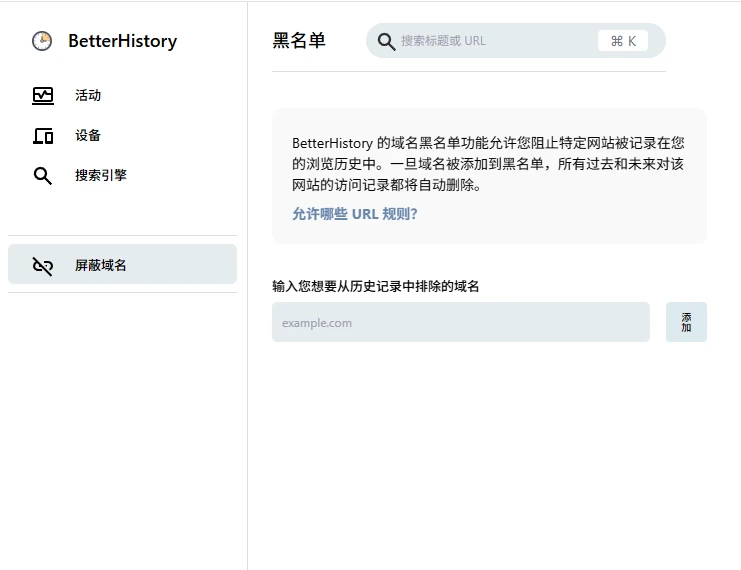Click the horizontal divider below 屏蔽域名

click(x=122, y=293)
